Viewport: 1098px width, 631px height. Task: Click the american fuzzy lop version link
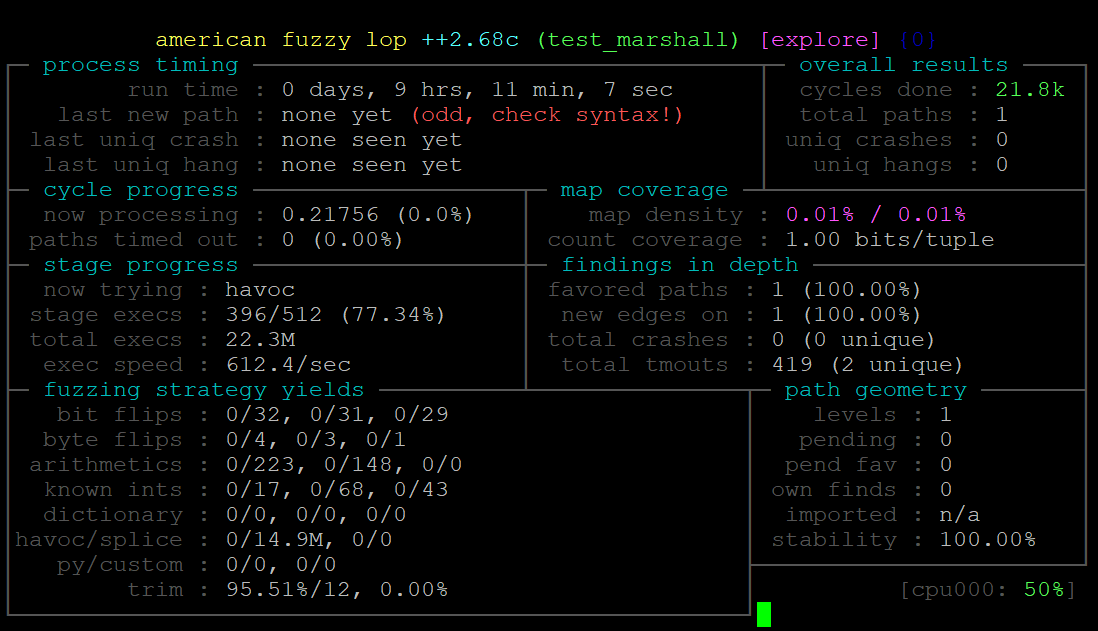click(x=336, y=40)
